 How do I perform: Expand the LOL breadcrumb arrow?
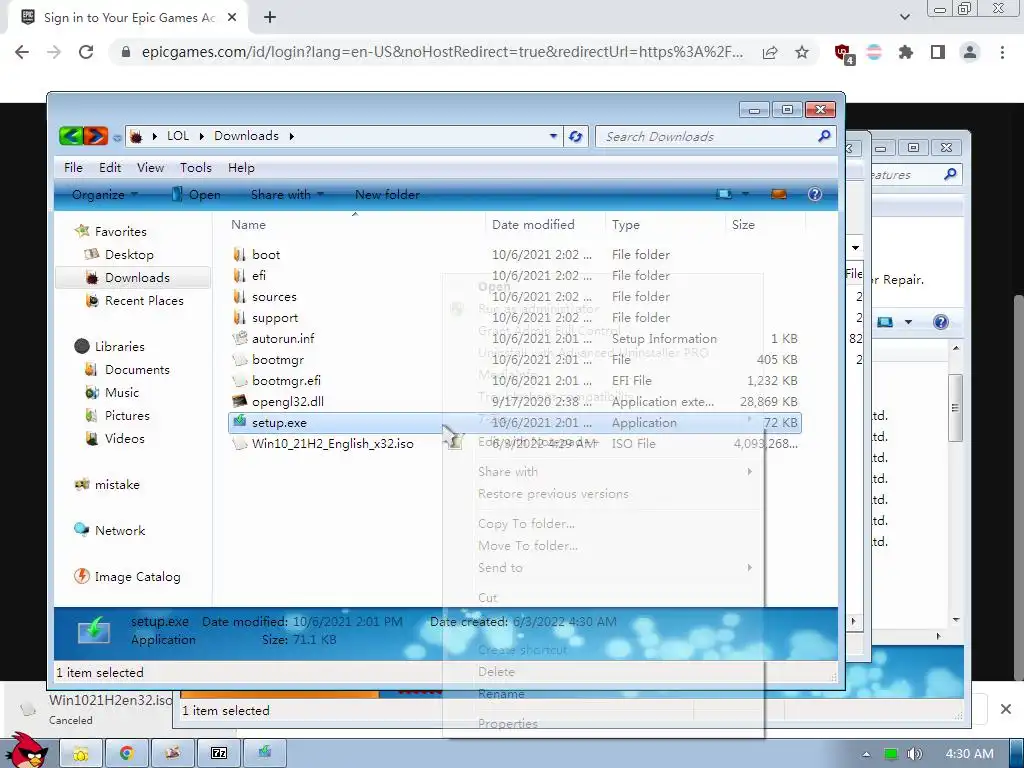click(x=201, y=136)
